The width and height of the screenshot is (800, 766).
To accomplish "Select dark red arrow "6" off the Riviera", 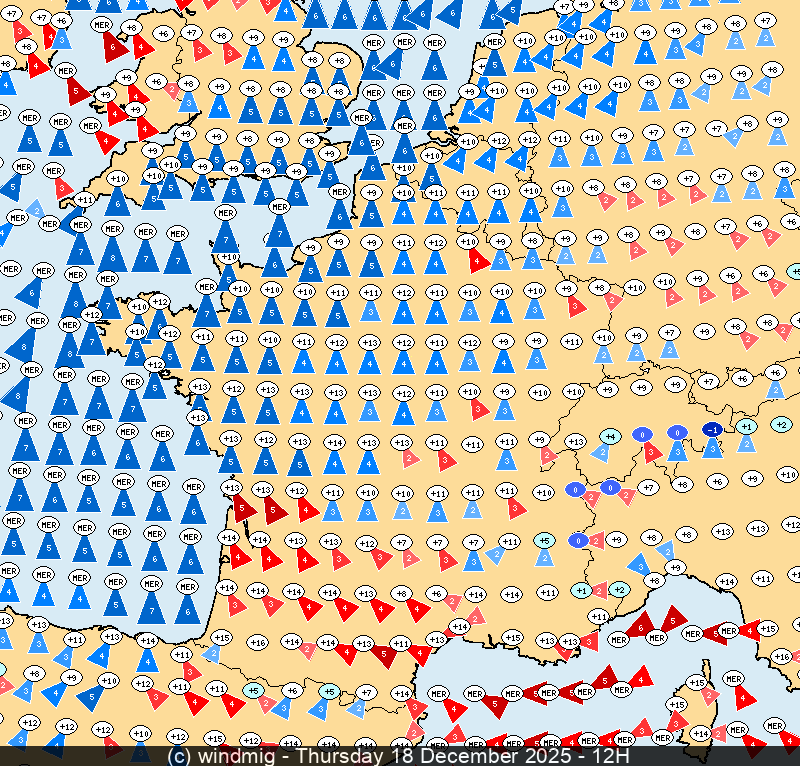I will coord(641,625).
